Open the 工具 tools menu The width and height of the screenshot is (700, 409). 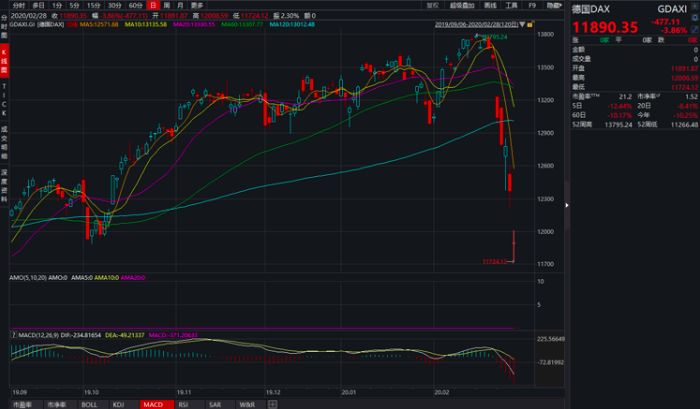[511, 5]
